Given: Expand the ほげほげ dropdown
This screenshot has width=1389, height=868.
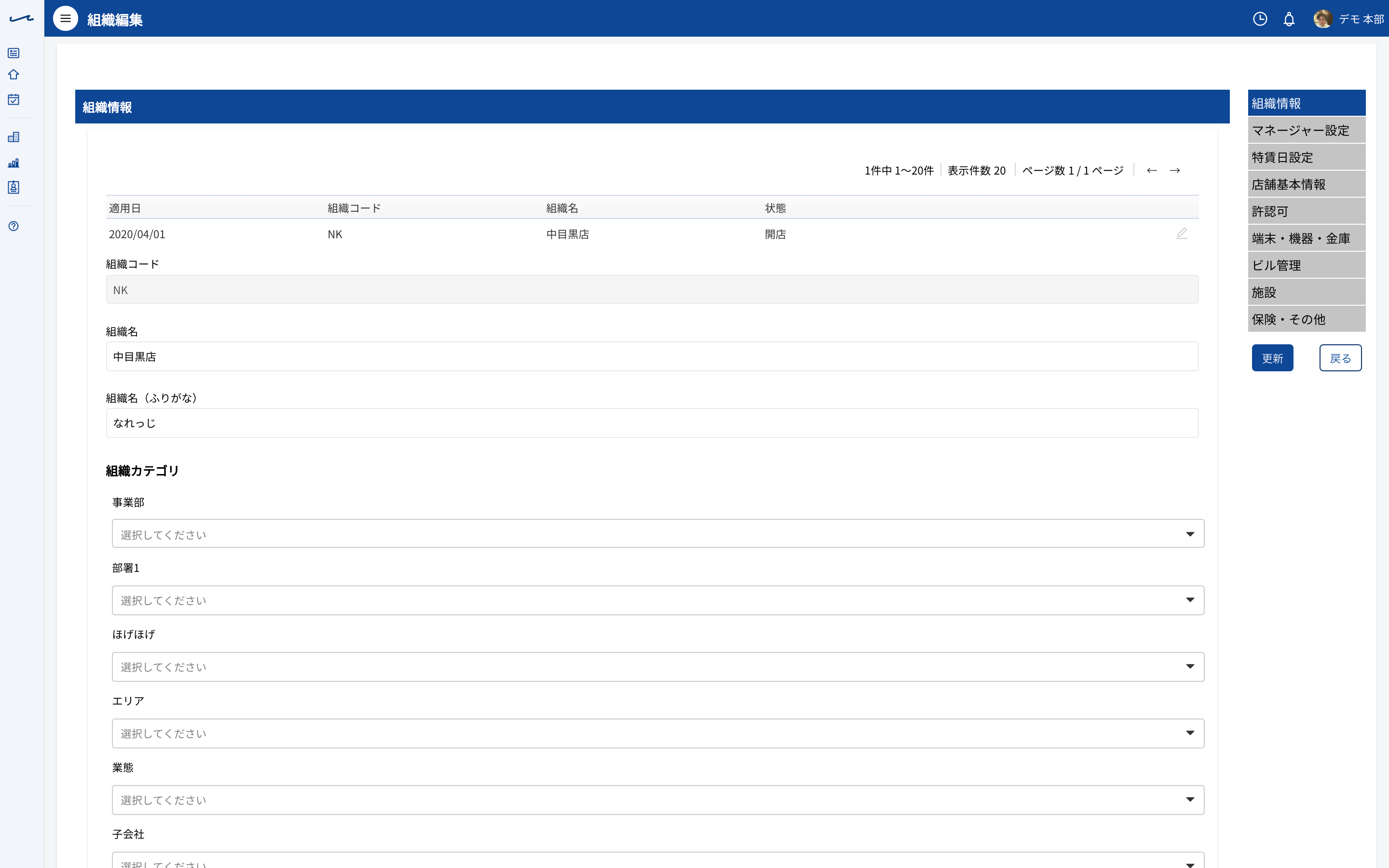Looking at the screenshot, I should point(658,666).
